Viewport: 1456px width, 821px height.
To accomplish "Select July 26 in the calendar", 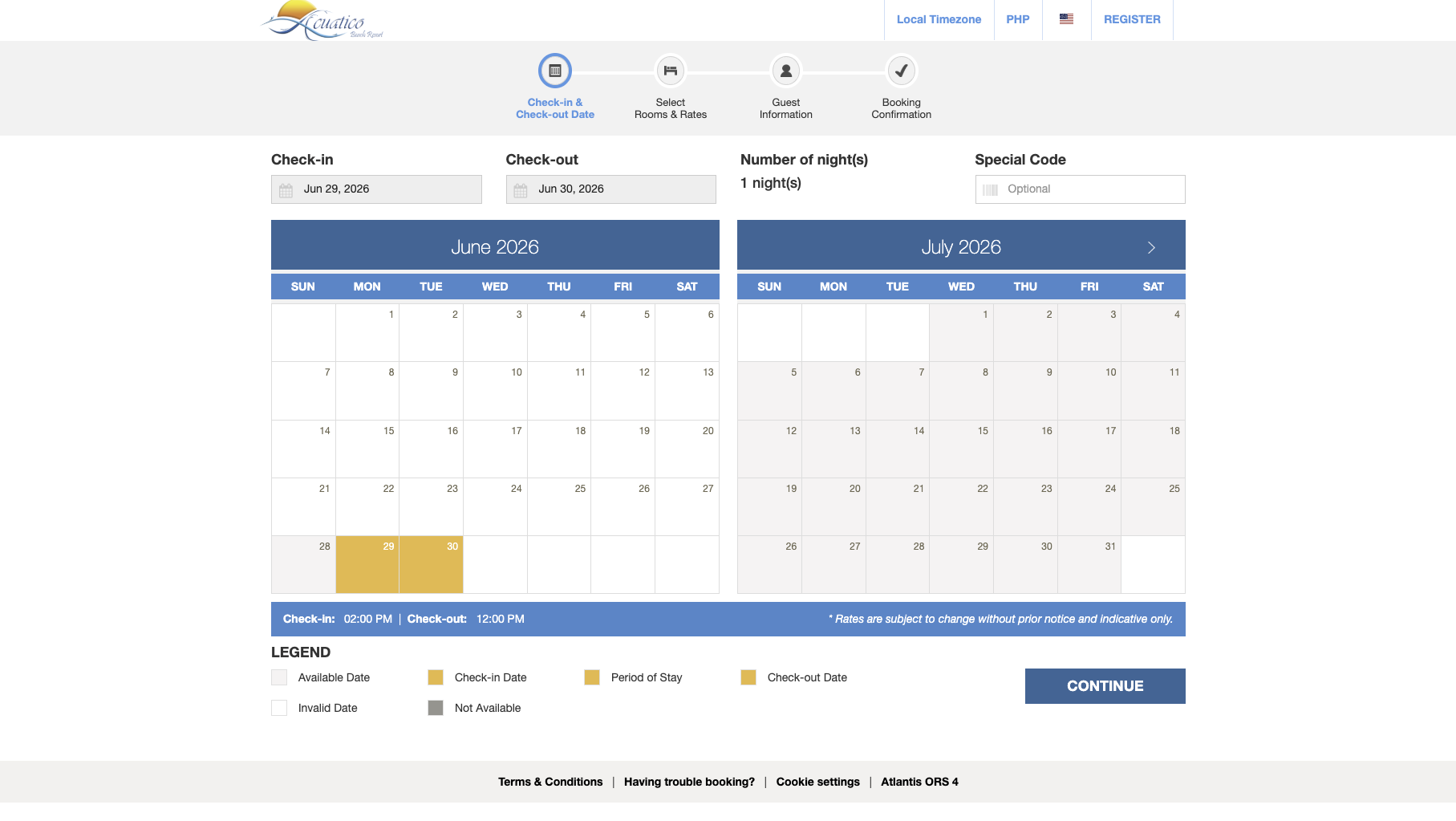I will coord(769,565).
